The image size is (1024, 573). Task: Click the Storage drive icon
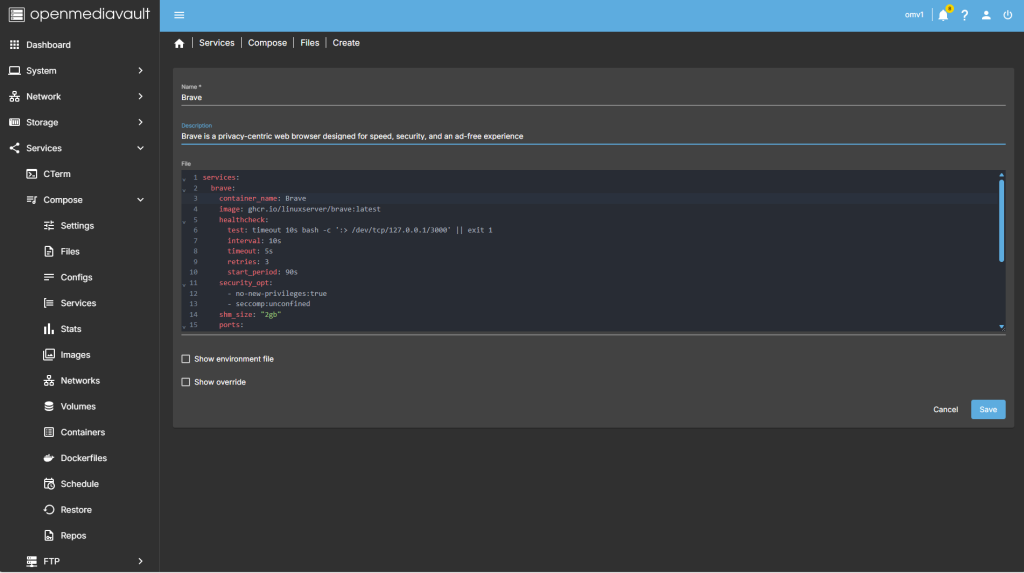[14, 122]
